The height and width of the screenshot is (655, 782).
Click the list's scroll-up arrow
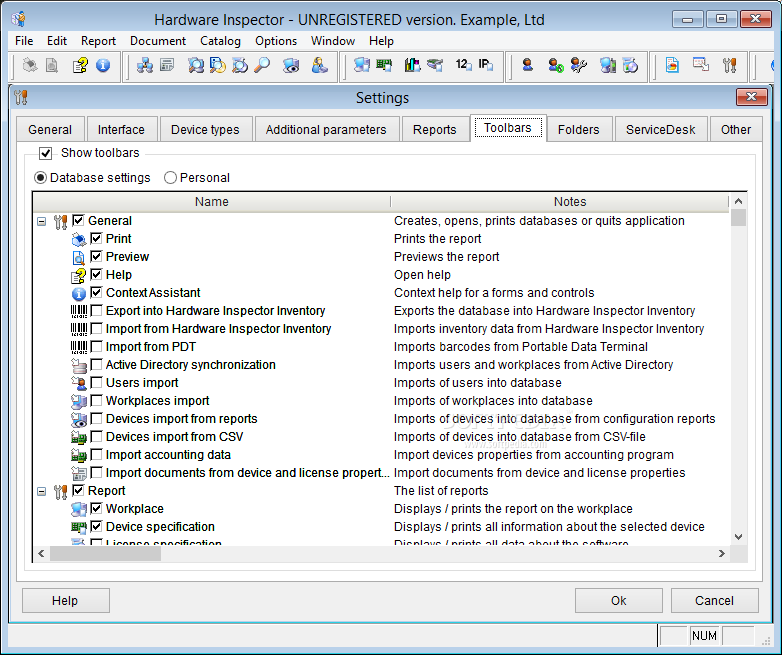[739, 201]
